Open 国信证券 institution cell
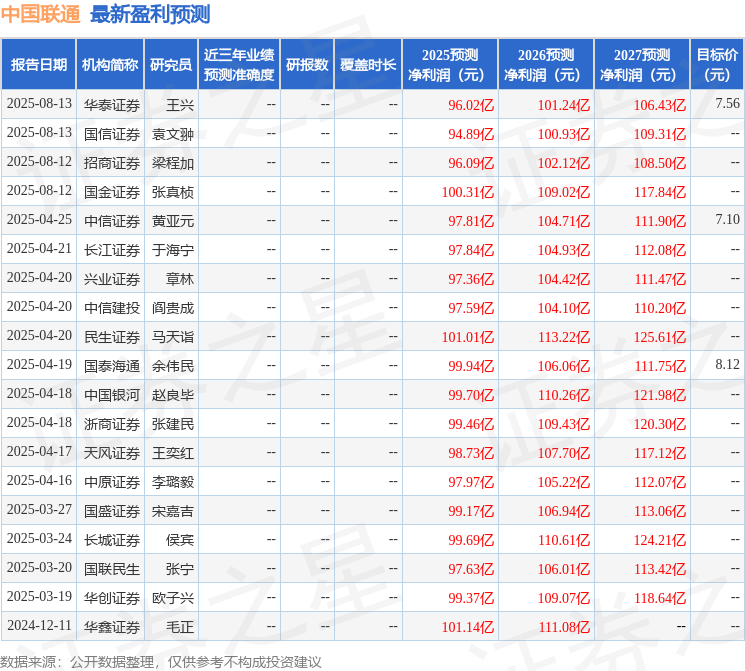This screenshot has width=745, height=671. [x=112, y=134]
